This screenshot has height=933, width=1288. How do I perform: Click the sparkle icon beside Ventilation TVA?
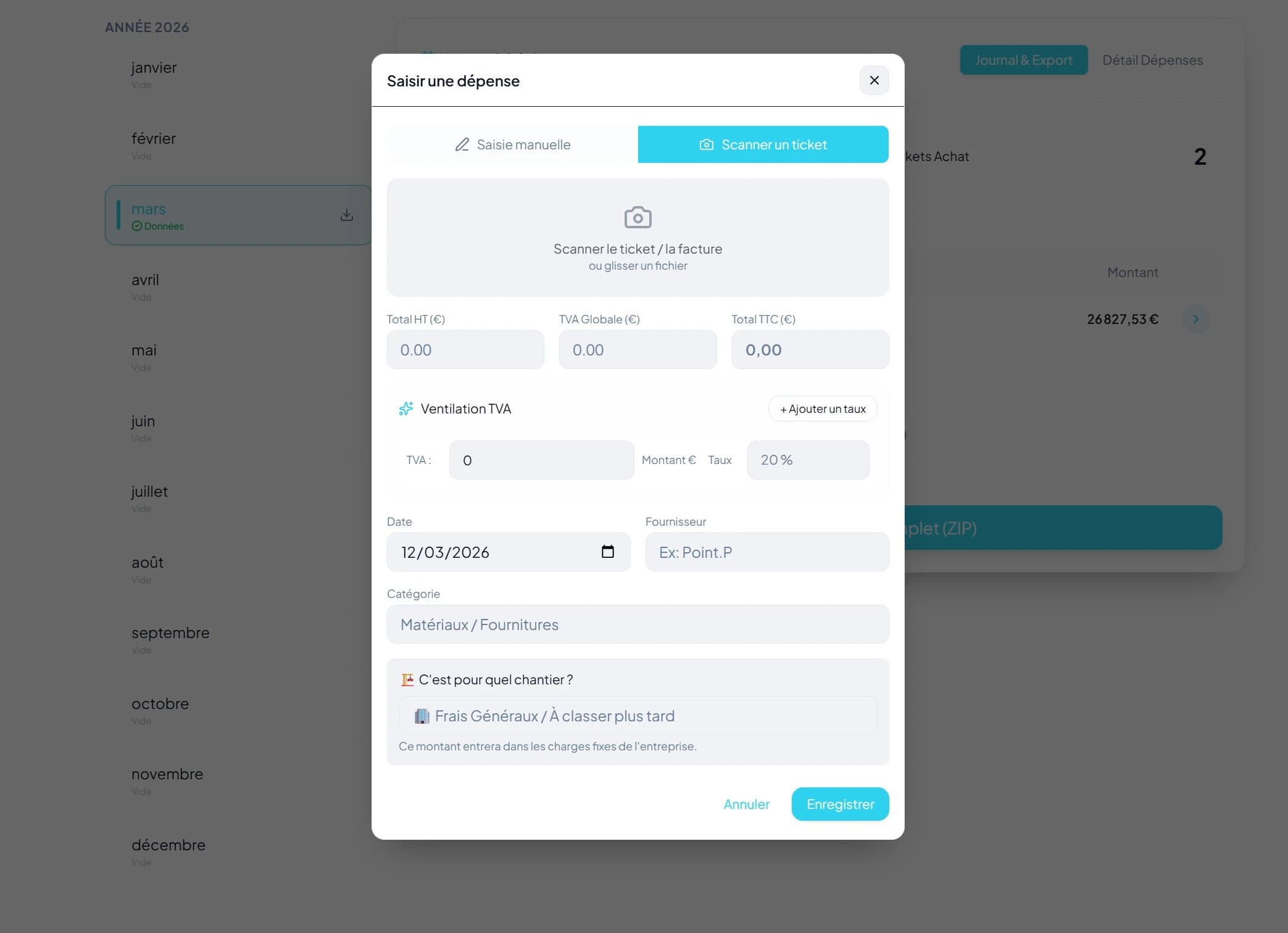point(406,408)
